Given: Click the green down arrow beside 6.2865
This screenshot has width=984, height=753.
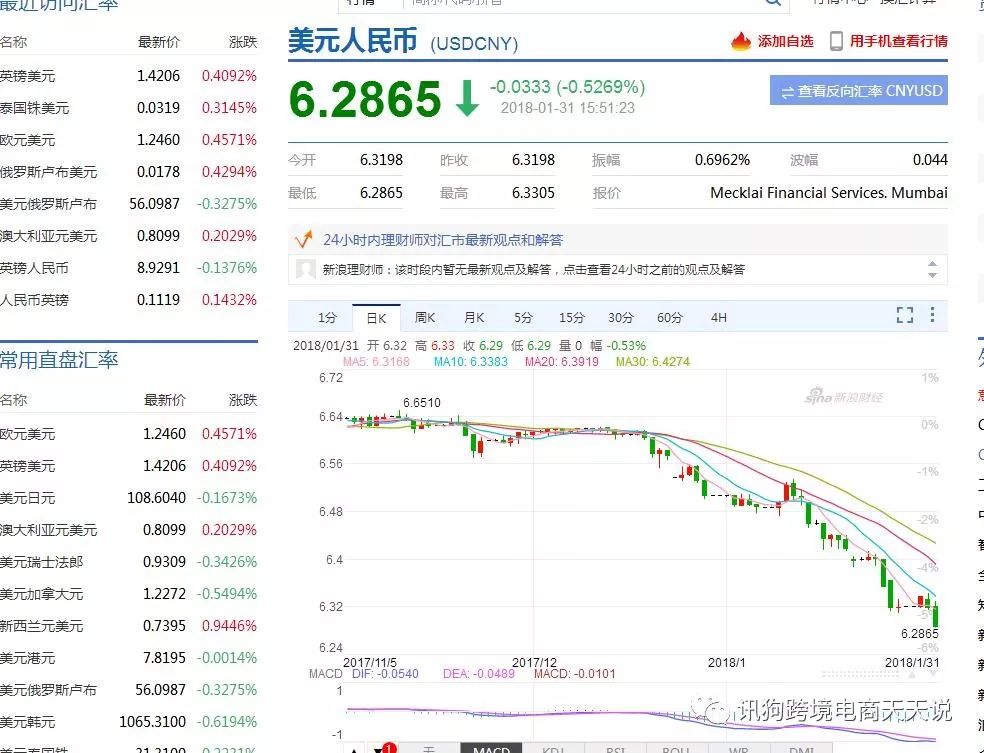Looking at the screenshot, I should coord(466,98).
